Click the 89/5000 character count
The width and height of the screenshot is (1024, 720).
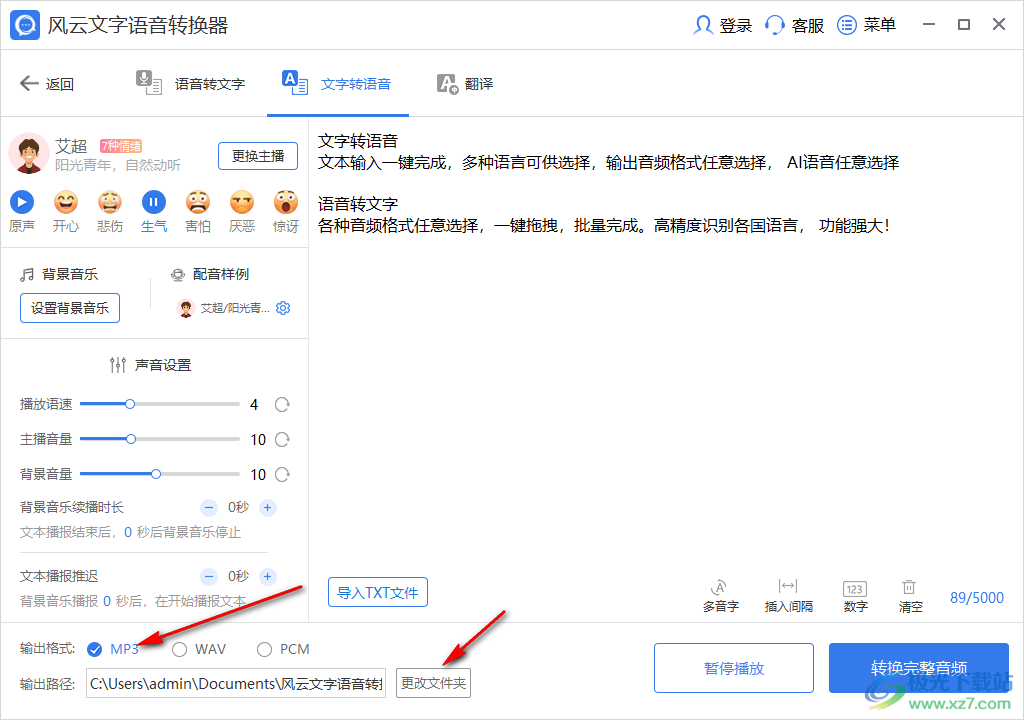(x=976, y=598)
